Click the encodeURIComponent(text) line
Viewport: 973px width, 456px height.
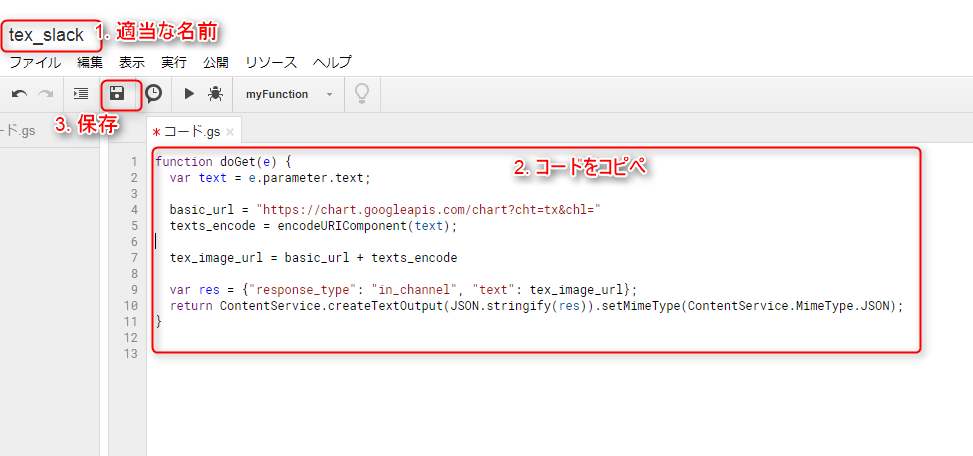point(313,226)
